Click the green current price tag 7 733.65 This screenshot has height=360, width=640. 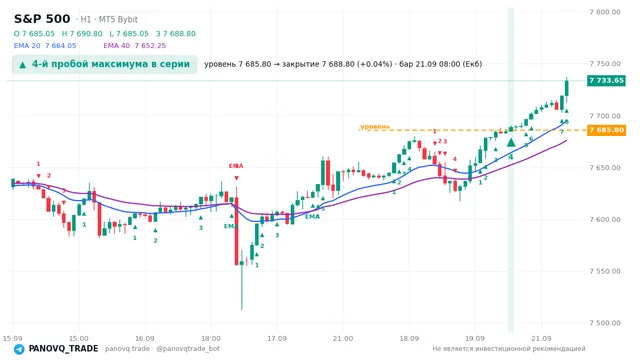pyautogui.click(x=606, y=80)
